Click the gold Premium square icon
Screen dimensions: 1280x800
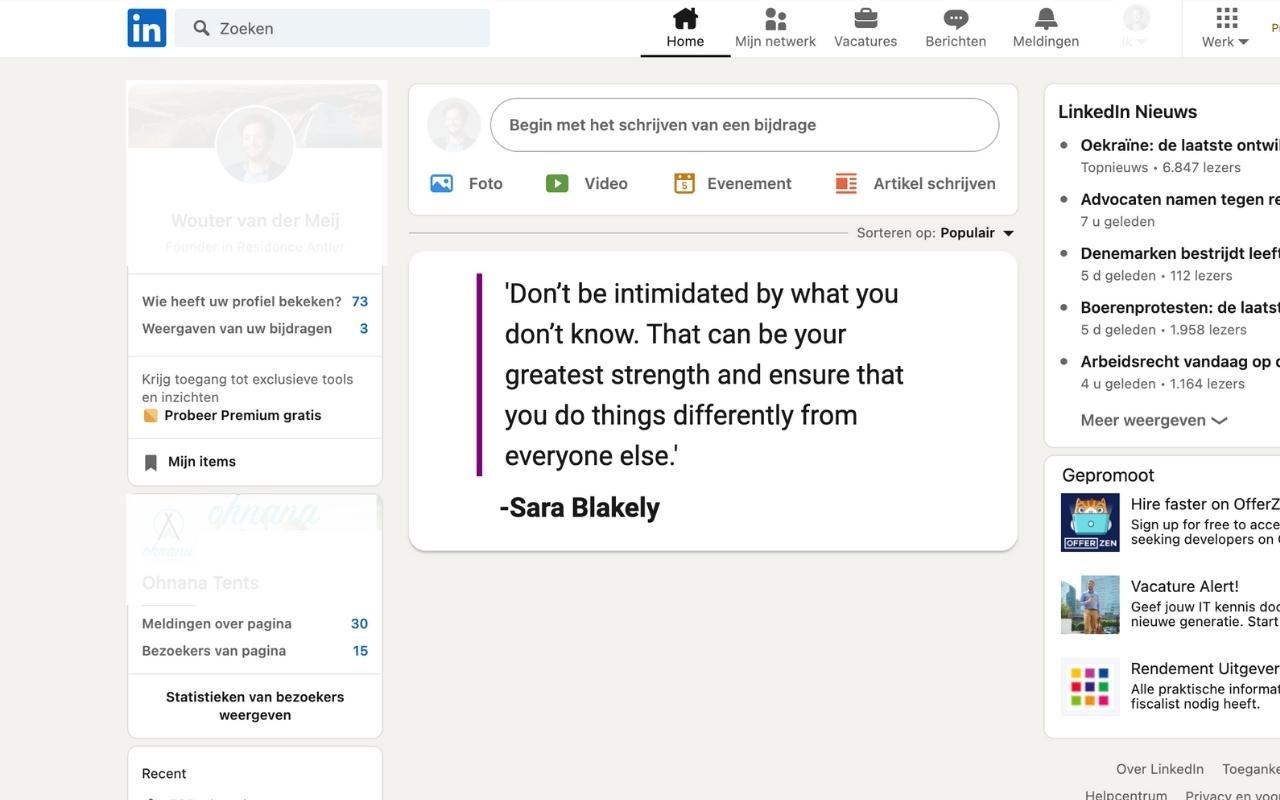[150, 415]
